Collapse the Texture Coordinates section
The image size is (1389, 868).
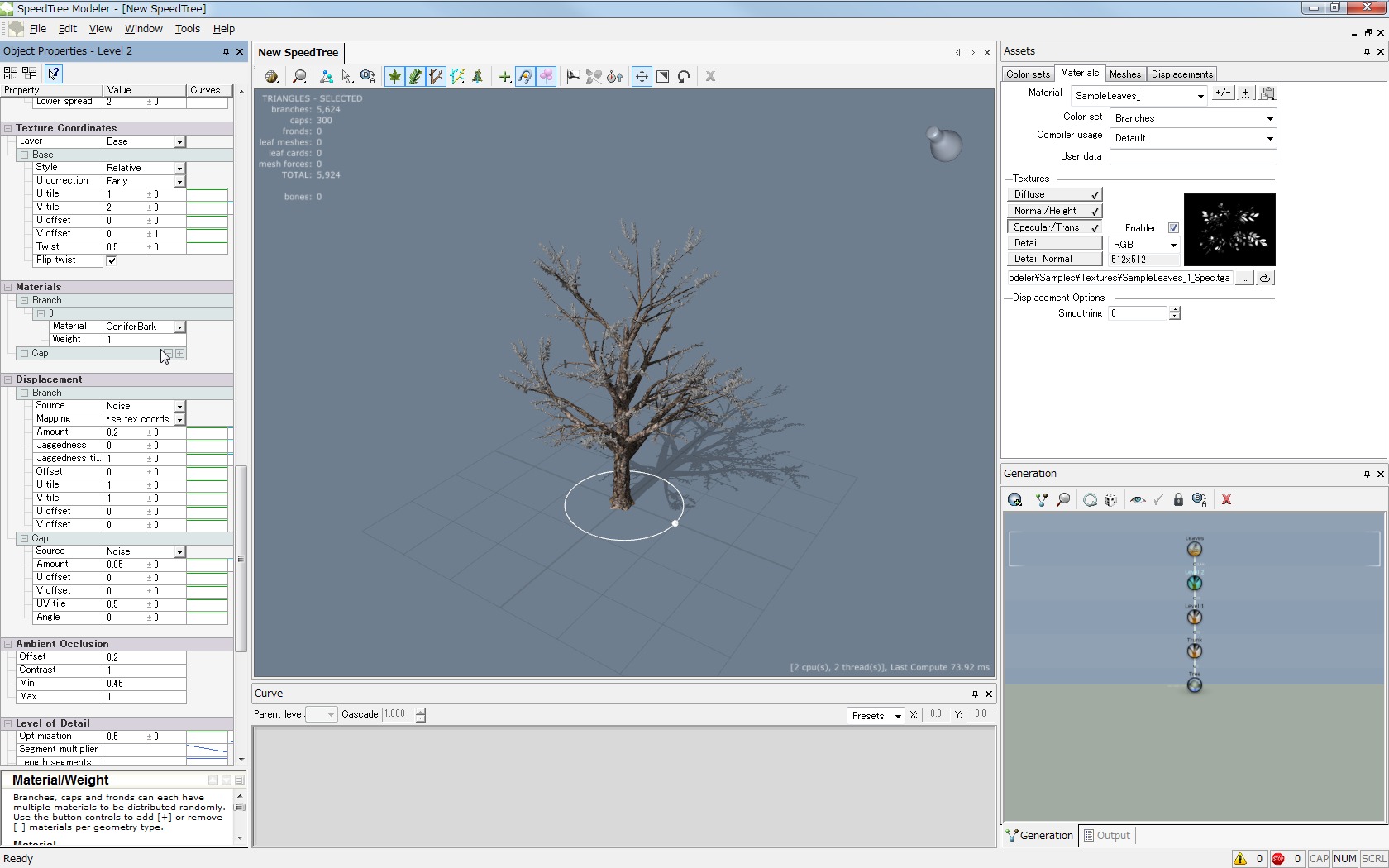8,128
